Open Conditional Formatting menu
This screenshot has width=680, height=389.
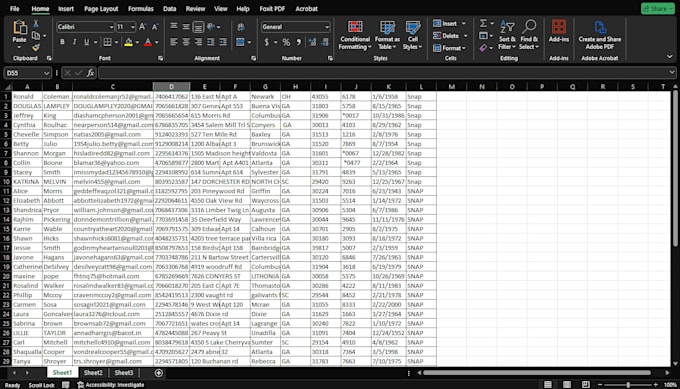click(x=355, y=35)
